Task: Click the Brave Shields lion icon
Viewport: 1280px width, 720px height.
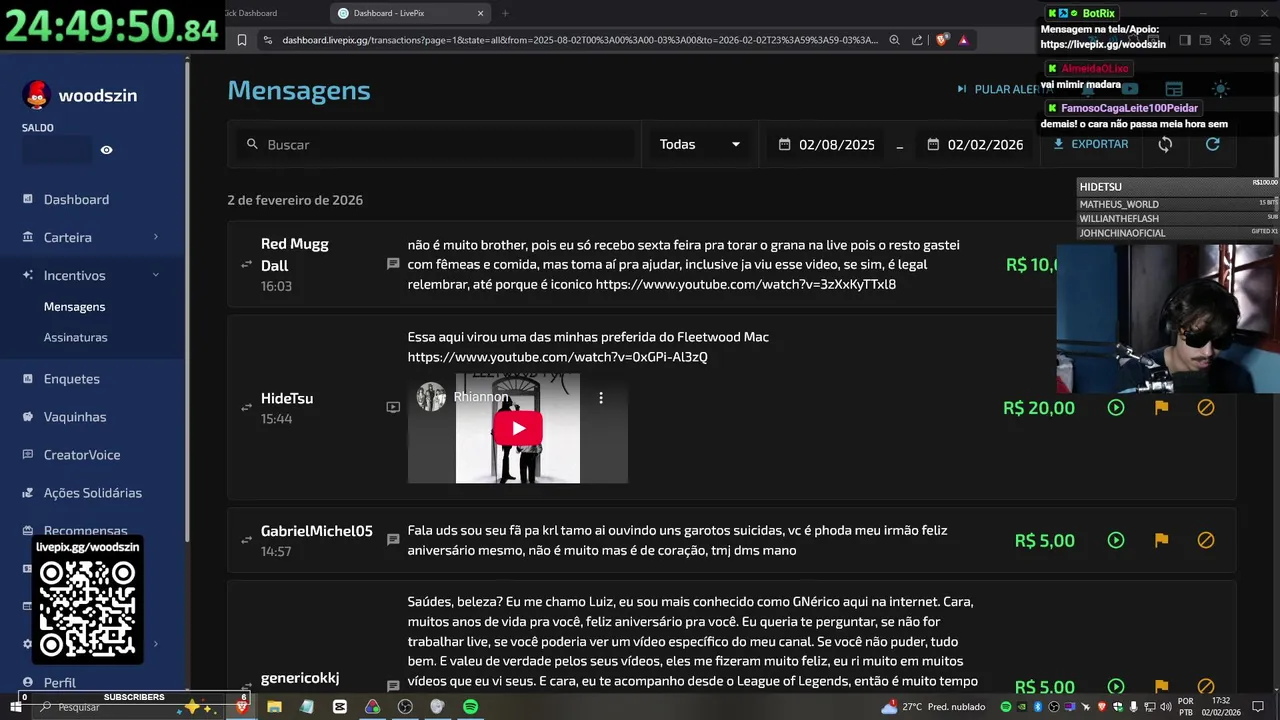Action: pos(941,40)
